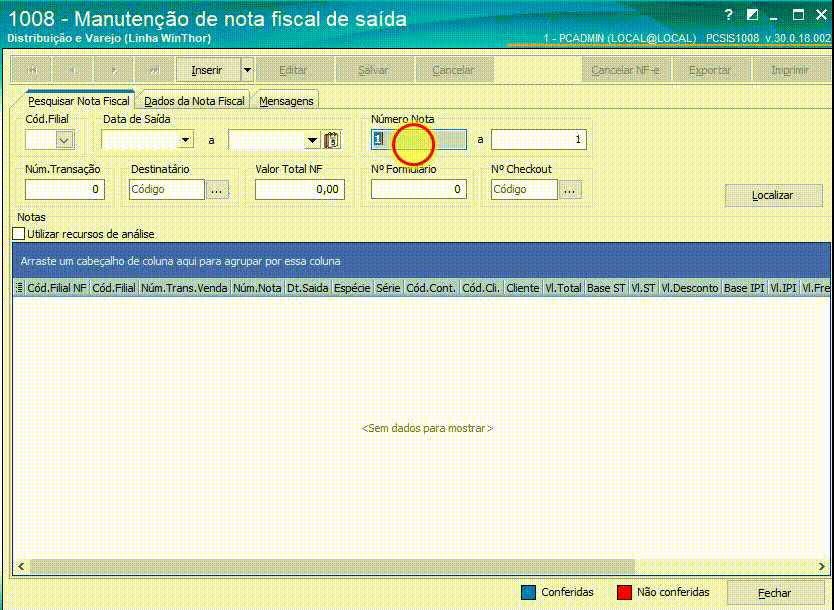
Task: Sort by Cliente column header
Action: [x=523, y=288]
